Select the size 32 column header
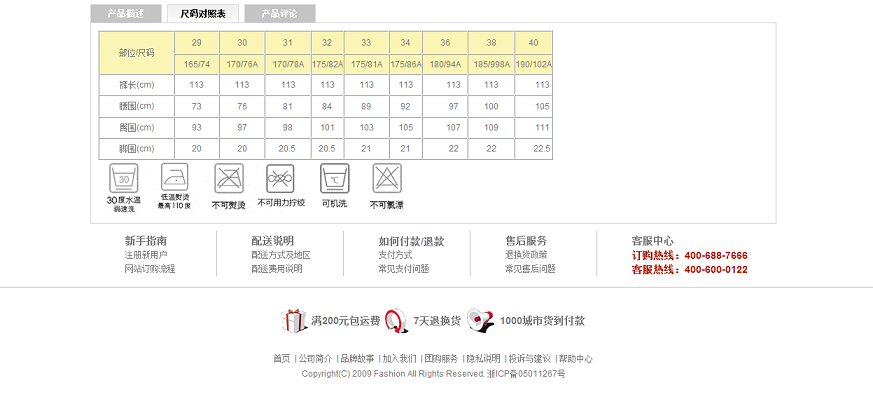Screen dimensions: 873x397 327,43
